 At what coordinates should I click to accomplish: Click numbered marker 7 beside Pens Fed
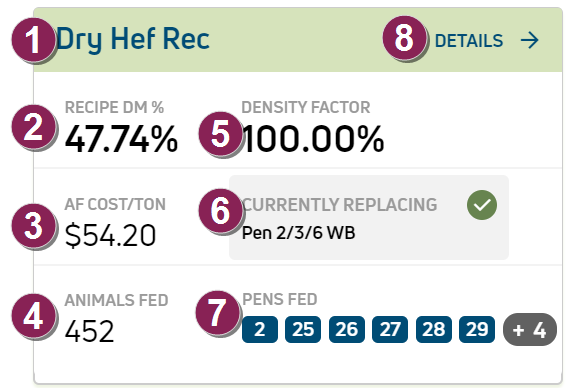point(217,312)
